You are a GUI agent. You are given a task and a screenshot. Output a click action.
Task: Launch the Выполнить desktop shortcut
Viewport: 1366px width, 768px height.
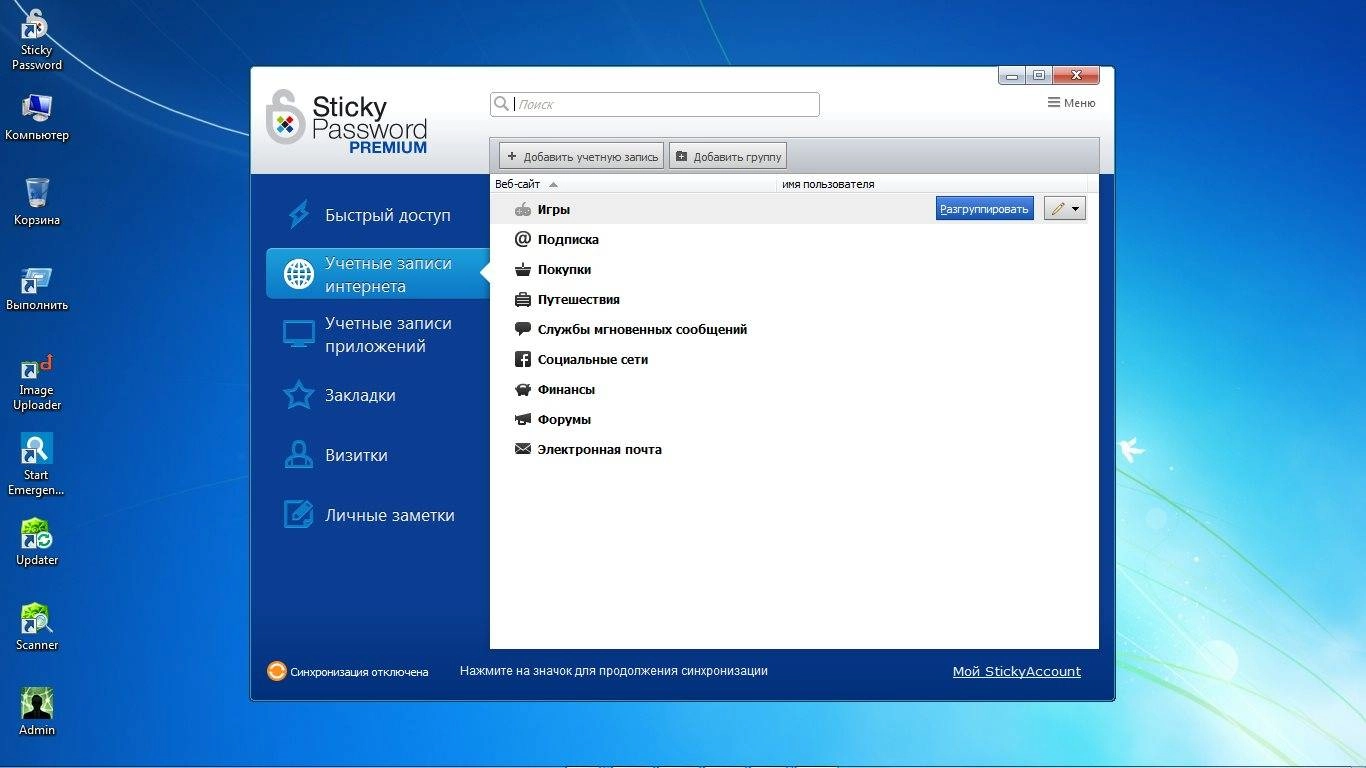coord(37,289)
